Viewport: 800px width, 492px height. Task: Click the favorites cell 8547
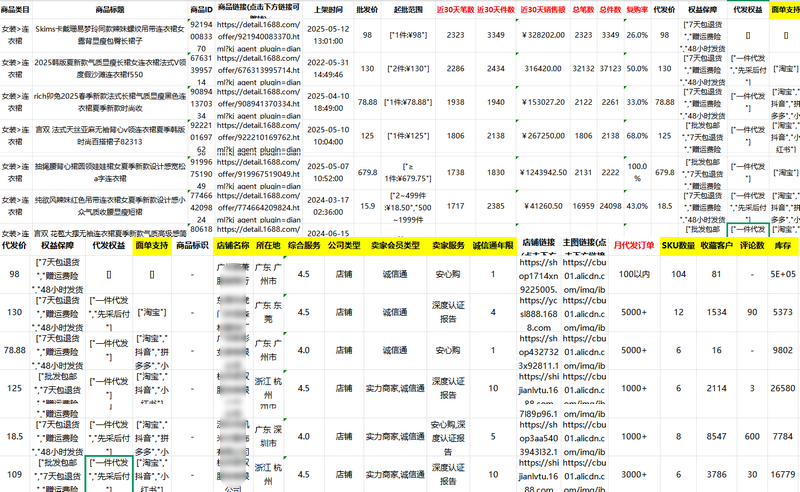click(716, 437)
